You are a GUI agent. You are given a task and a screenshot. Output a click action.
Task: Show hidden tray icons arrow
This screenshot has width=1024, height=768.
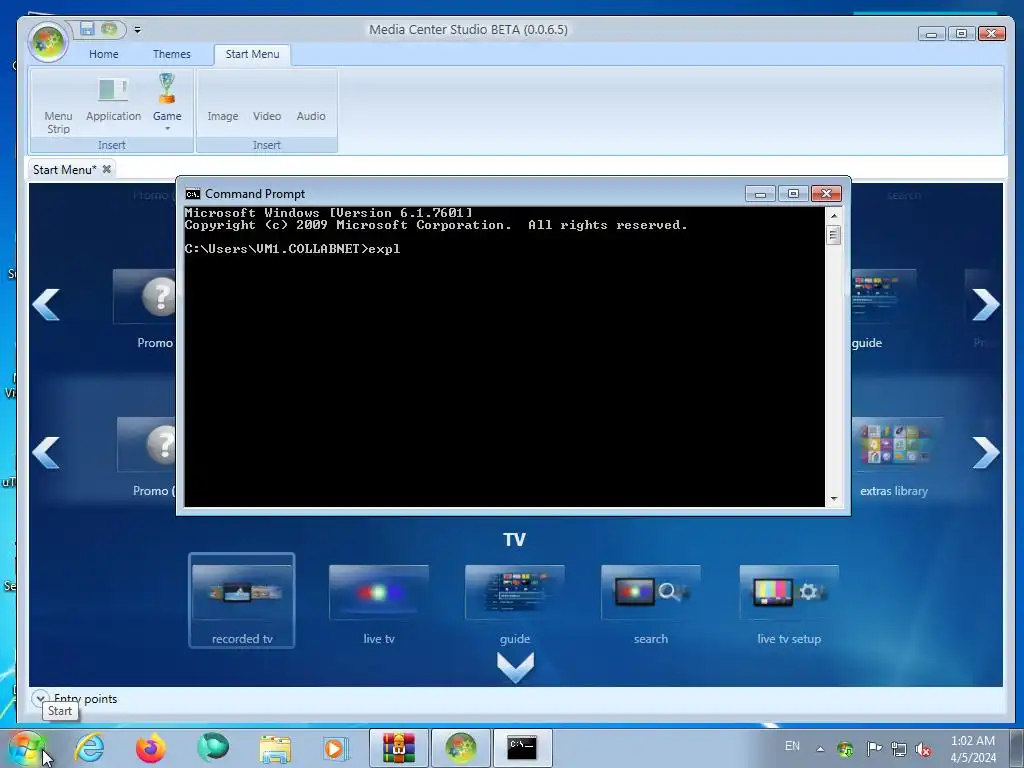[820, 749]
